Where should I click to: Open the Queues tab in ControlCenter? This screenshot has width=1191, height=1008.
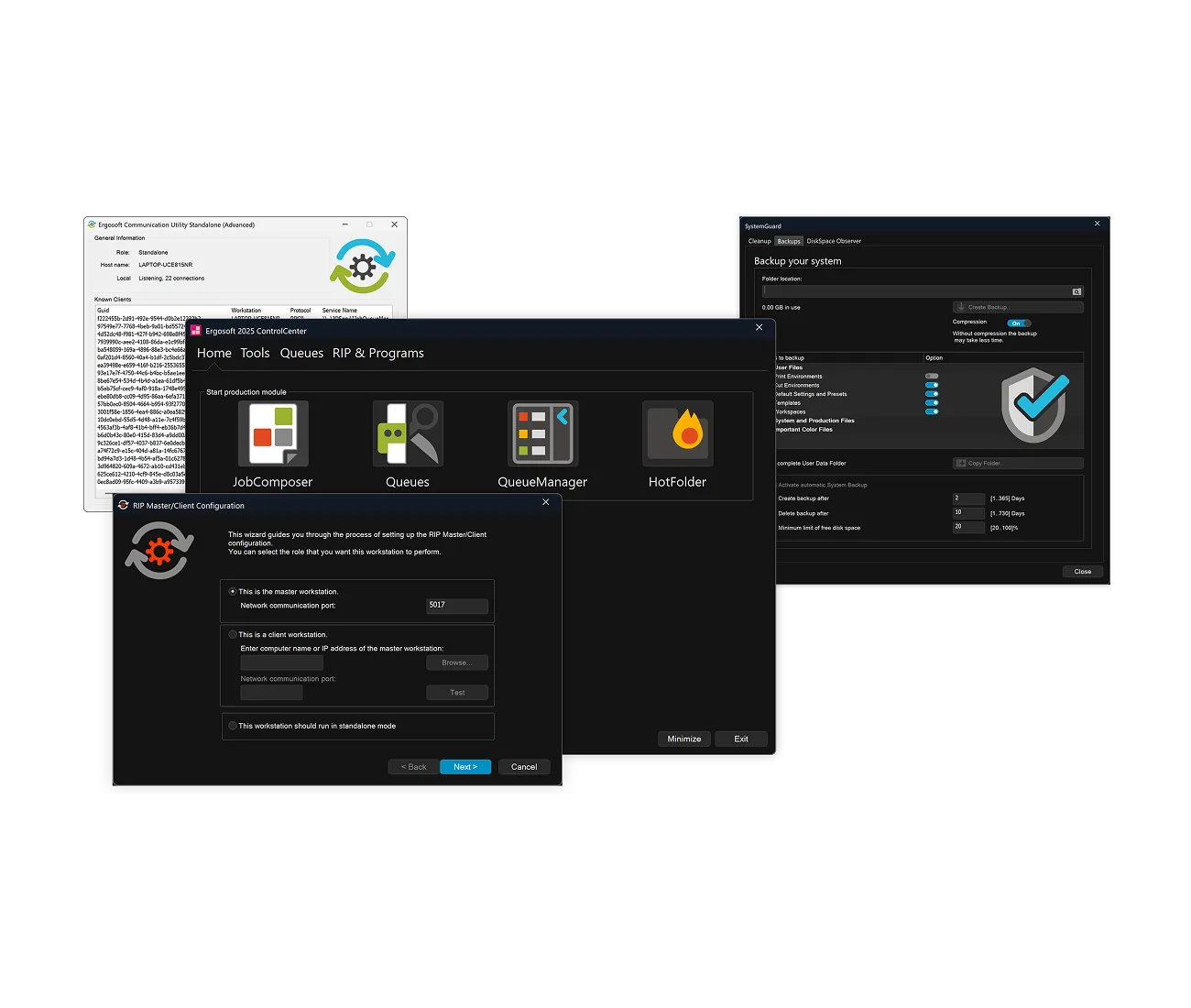click(x=302, y=353)
